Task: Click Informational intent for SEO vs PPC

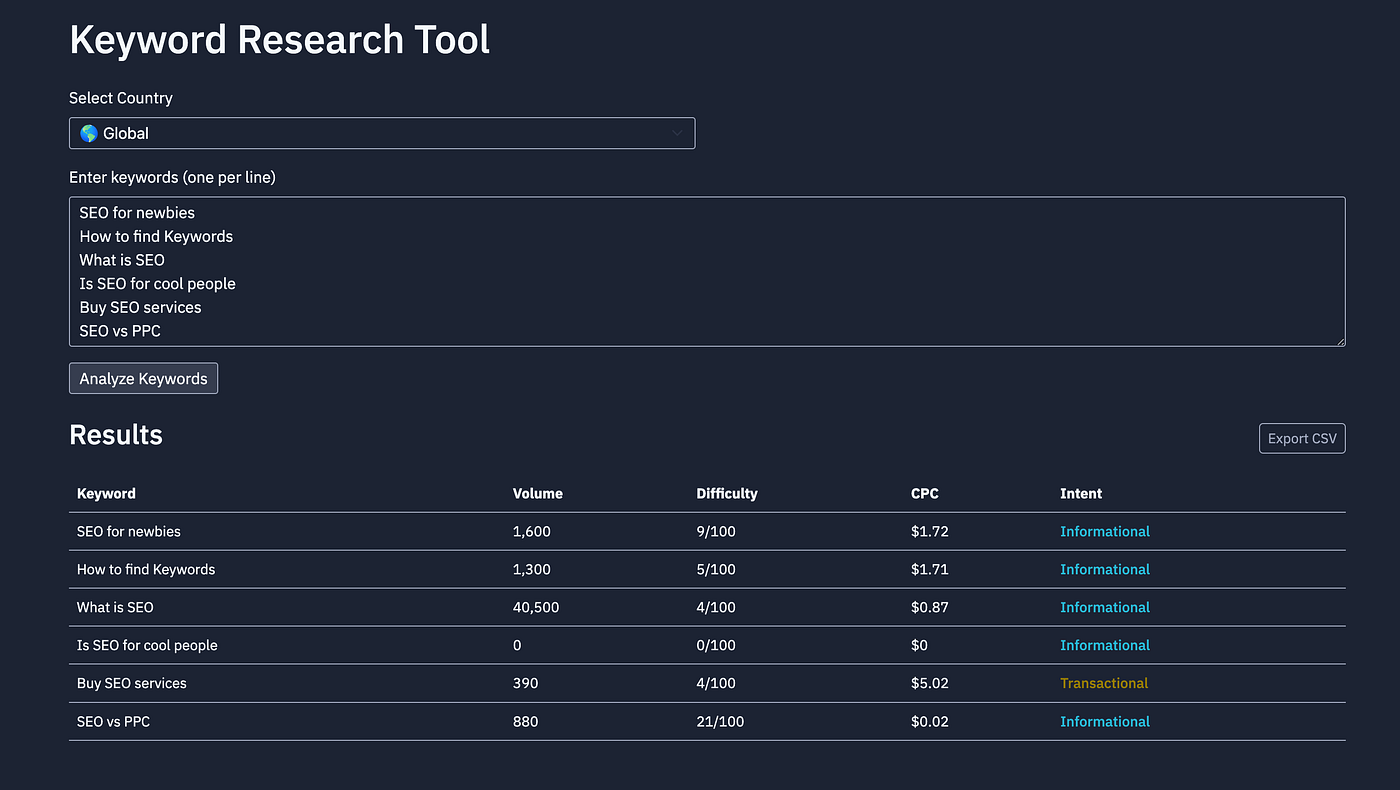Action: pos(1104,721)
